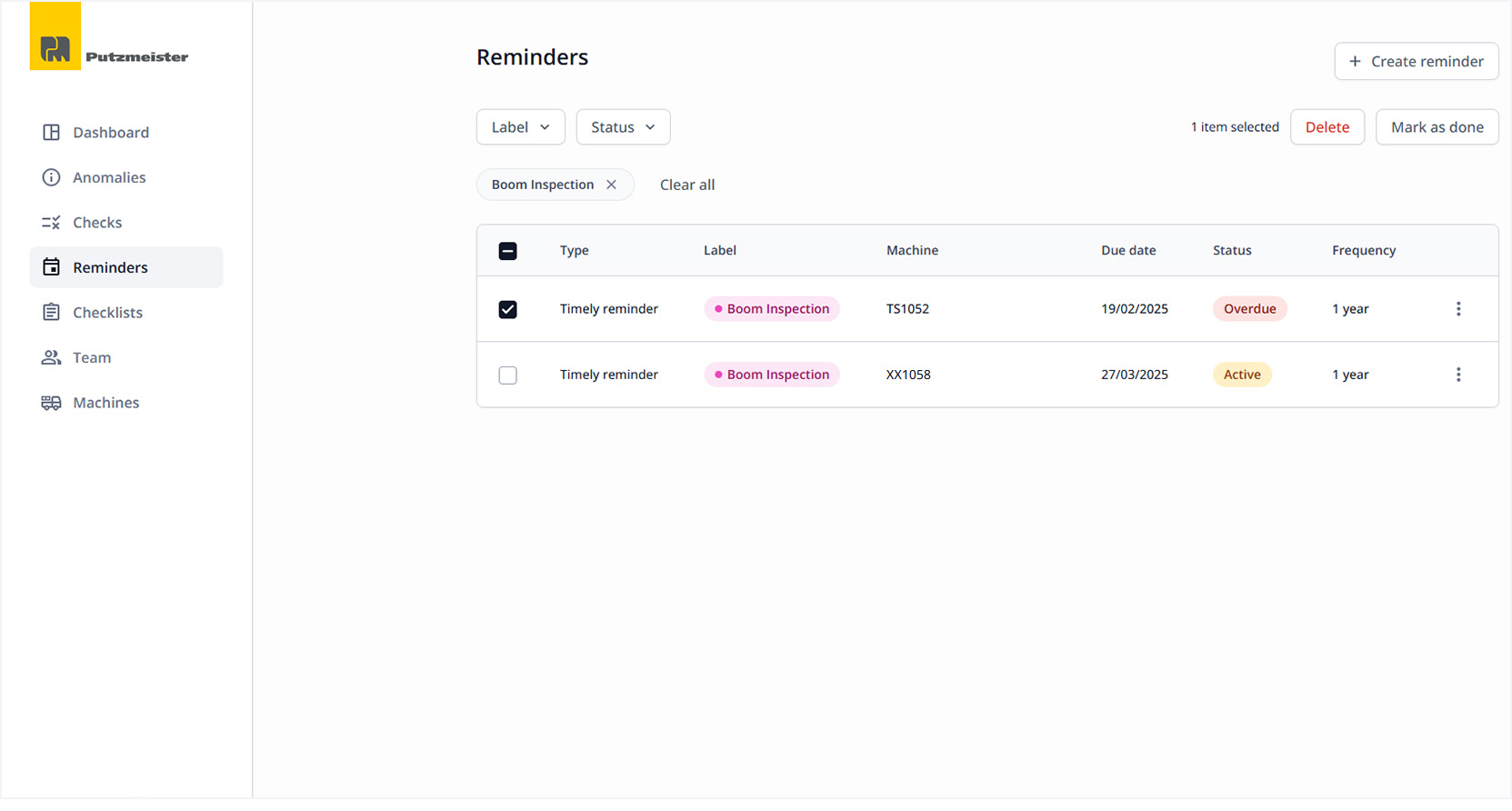Click the Clear all filters link
The height and width of the screenshot is (811, 1512).
686,185
